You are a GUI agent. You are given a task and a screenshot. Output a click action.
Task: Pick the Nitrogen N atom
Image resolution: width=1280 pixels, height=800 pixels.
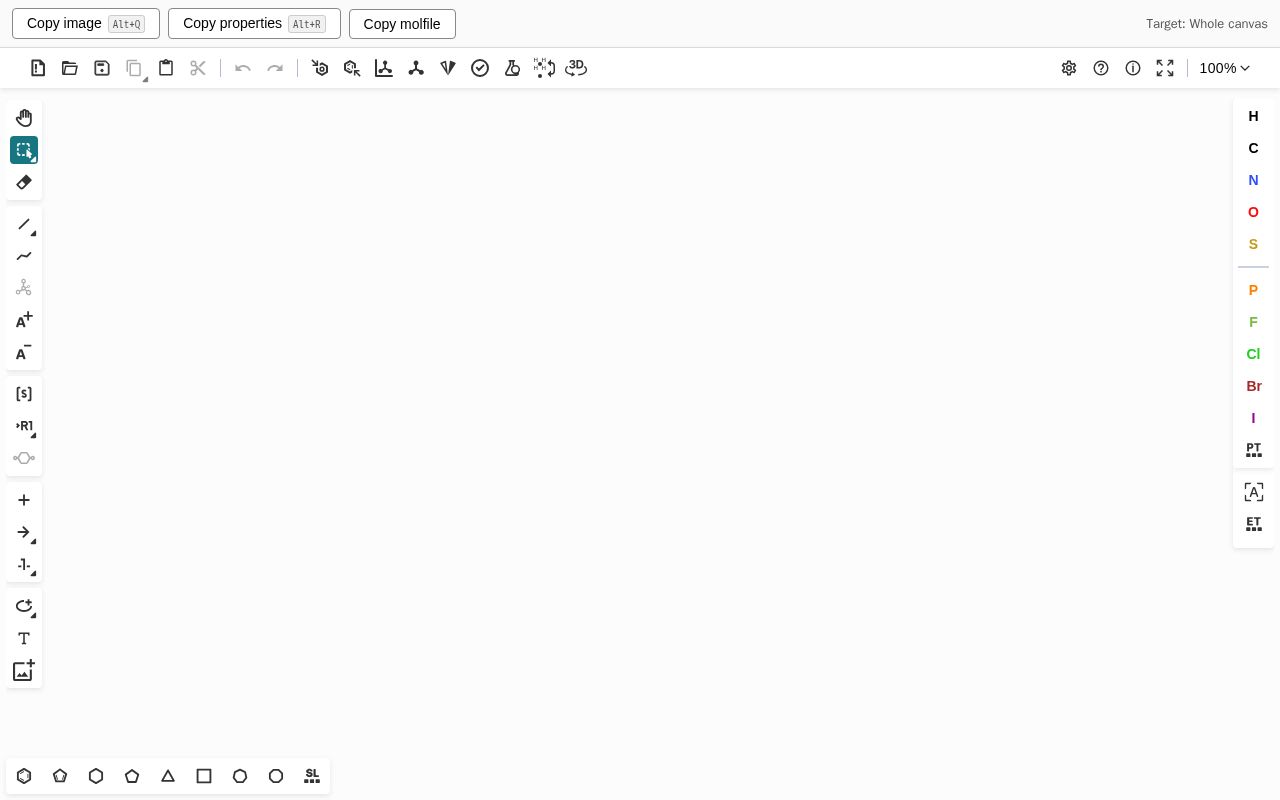(1253, 180)
